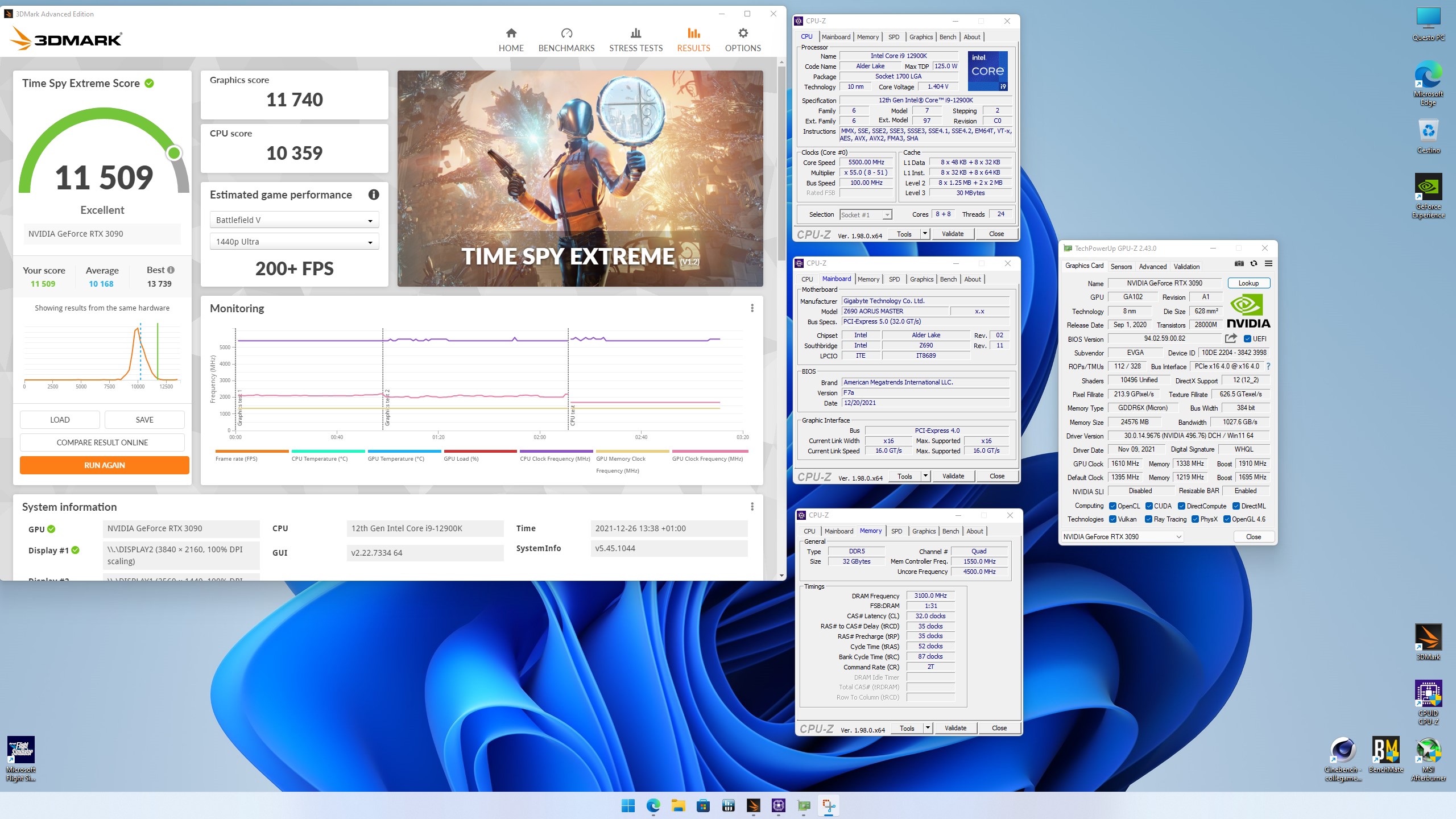The image size is (1456, 819).
Task: Expand Tools arrow in CPU-Z Mainboard window
Action: (925, 476)
